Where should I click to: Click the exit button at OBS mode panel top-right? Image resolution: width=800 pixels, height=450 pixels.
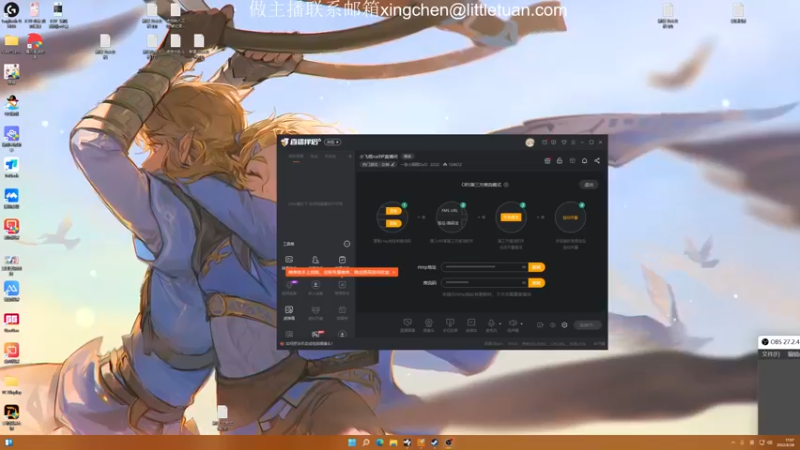pos(589,185)
